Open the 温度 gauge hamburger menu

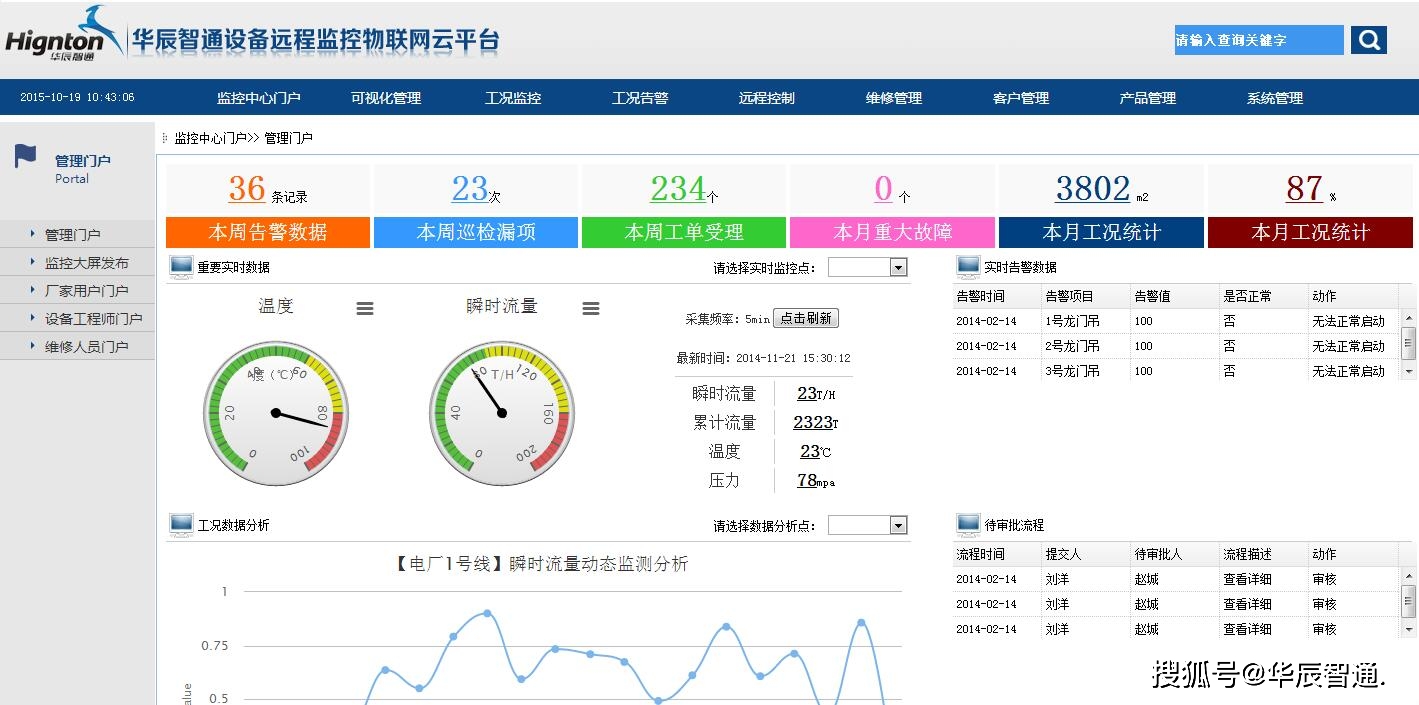[x=365, y=309]
